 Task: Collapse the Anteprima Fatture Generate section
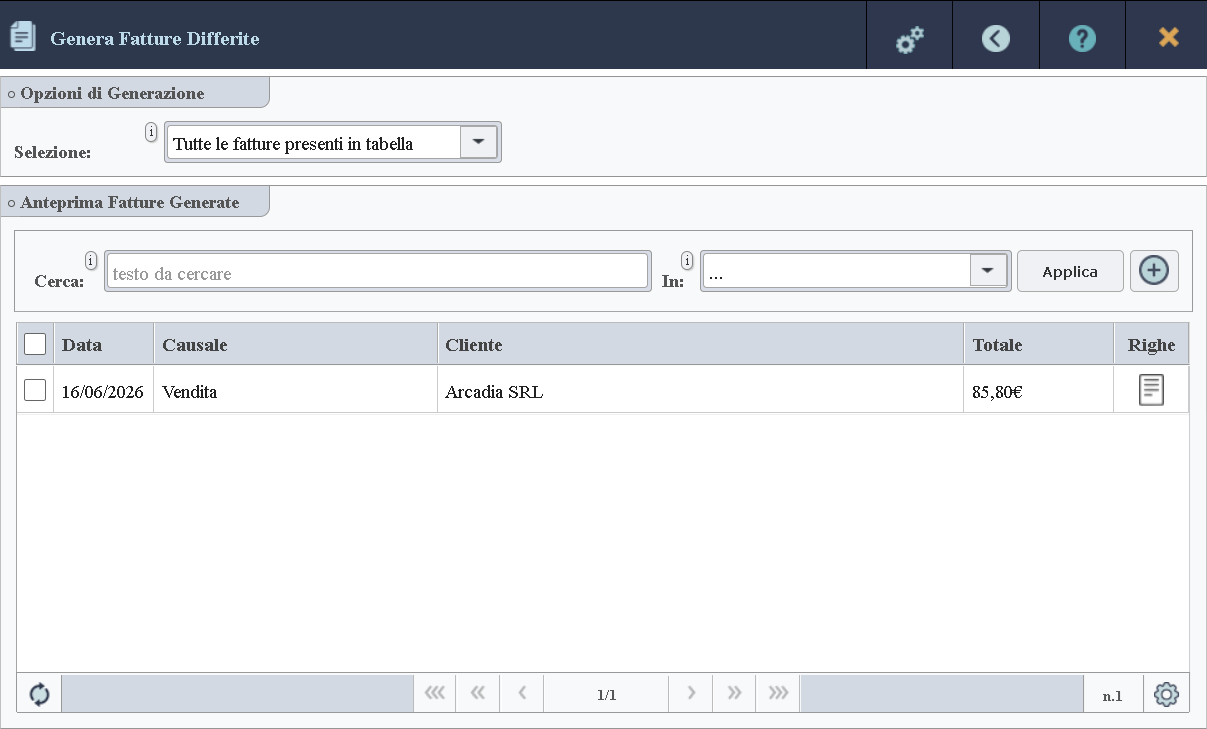(134, 202)
